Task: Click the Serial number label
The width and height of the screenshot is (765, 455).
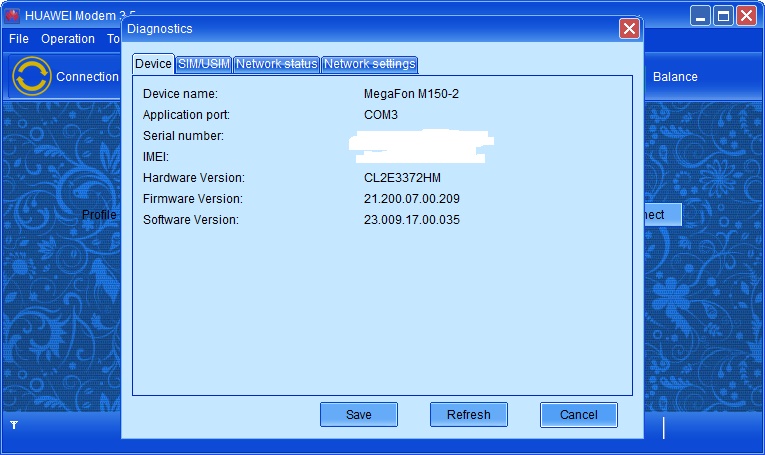Action: click(x=183, y=136)
